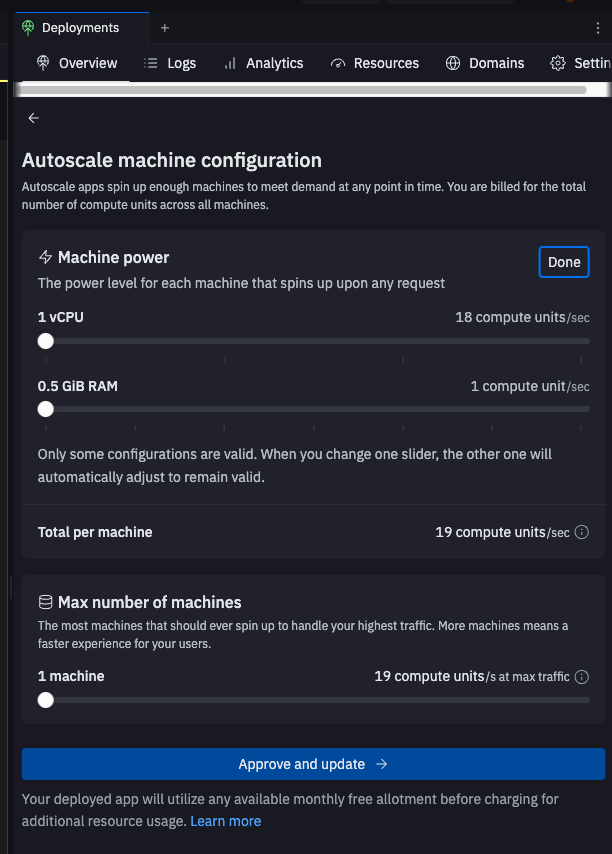Open the Settings tab
Image resolution: width=612 pixels, height=854 pixels.
tap(581, 63)
